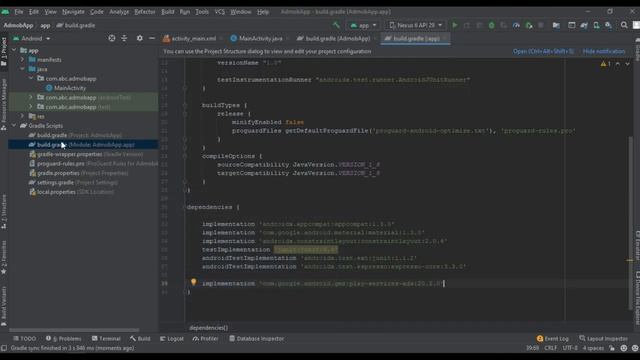Open the Problems tool window
This screenshot has width=640, height=360.
click(x=64, y=339)
